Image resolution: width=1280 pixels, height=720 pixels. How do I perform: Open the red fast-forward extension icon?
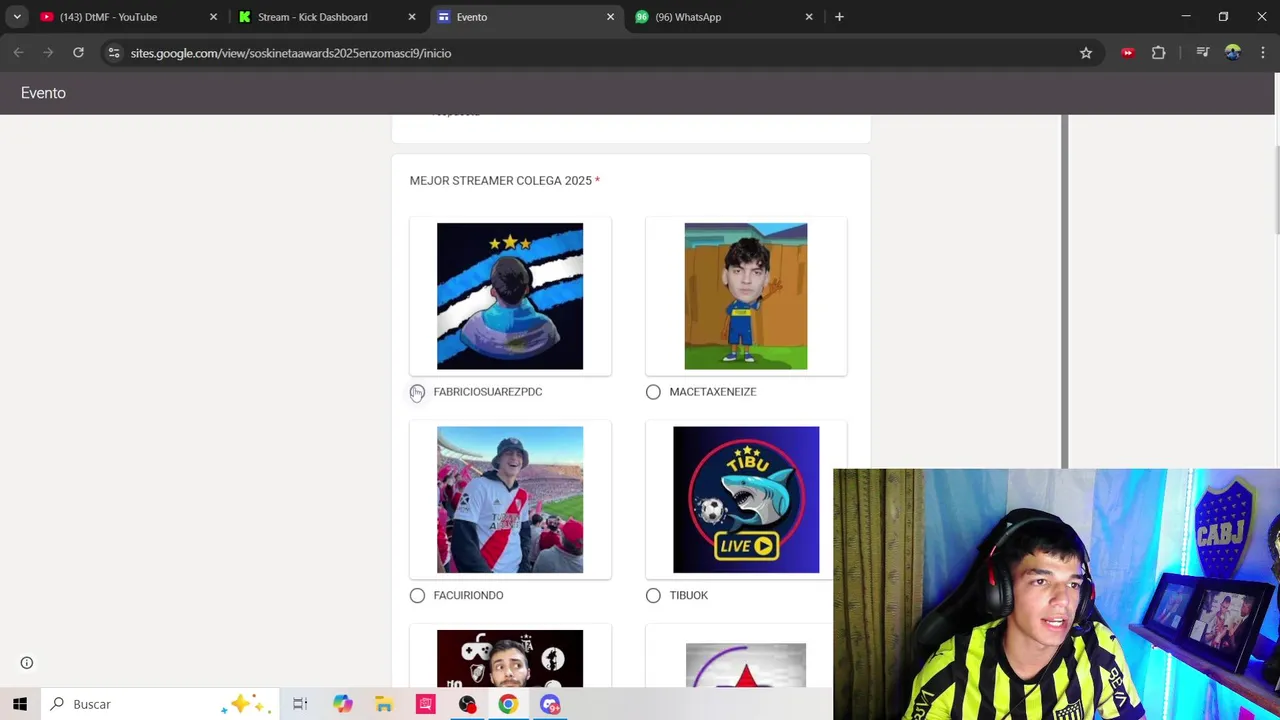point(1128,53)
